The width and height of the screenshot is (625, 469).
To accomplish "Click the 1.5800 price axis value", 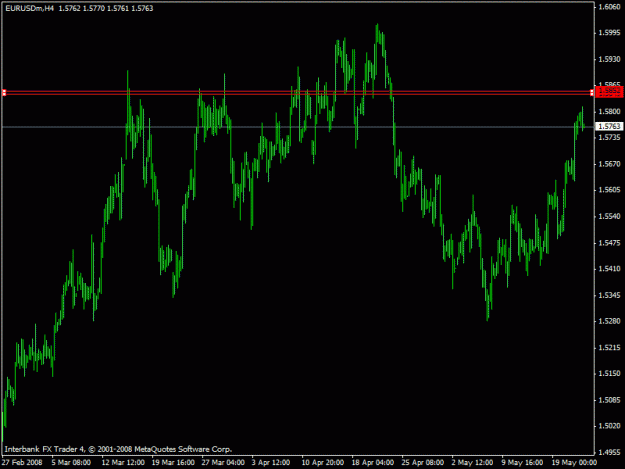I will pyautogui.click(x=609, y=112).
